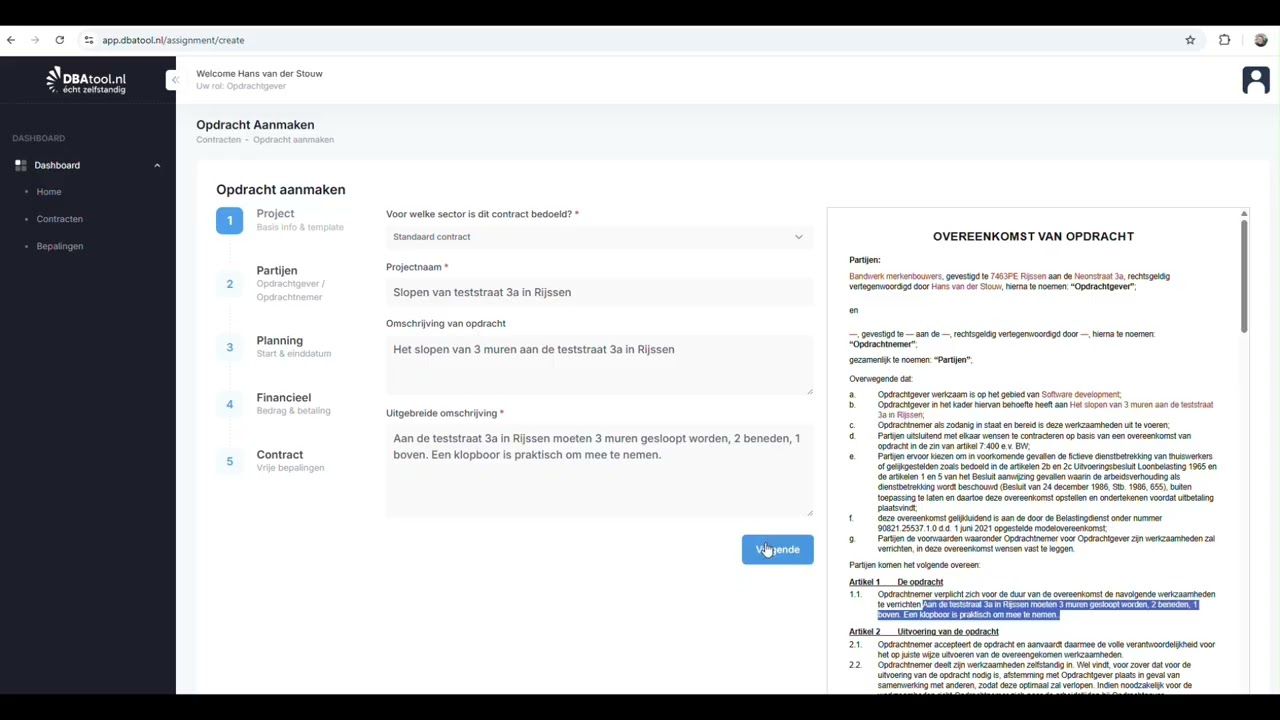
Task: Open Contracten in the sidebar
Action: (x=60, y=219)
